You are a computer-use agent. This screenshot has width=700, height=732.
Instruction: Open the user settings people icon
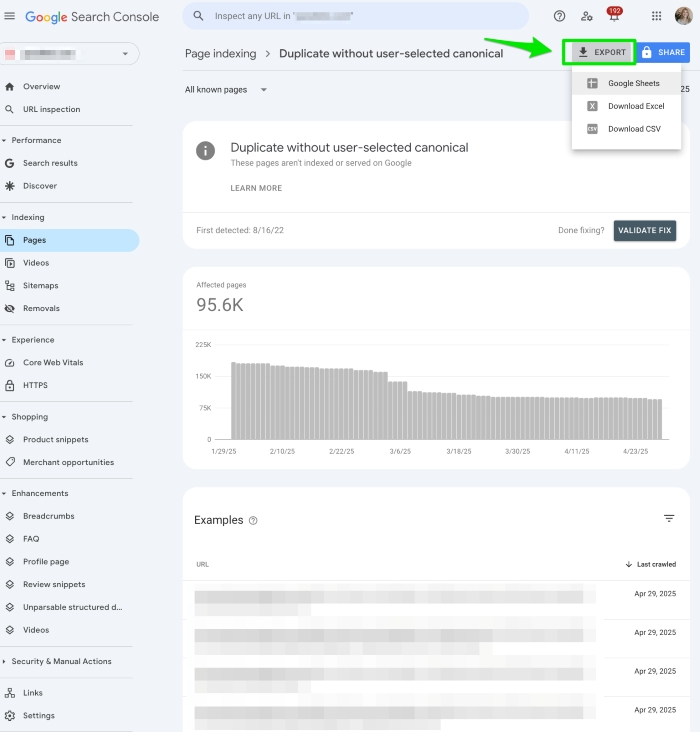coord(587,16)
